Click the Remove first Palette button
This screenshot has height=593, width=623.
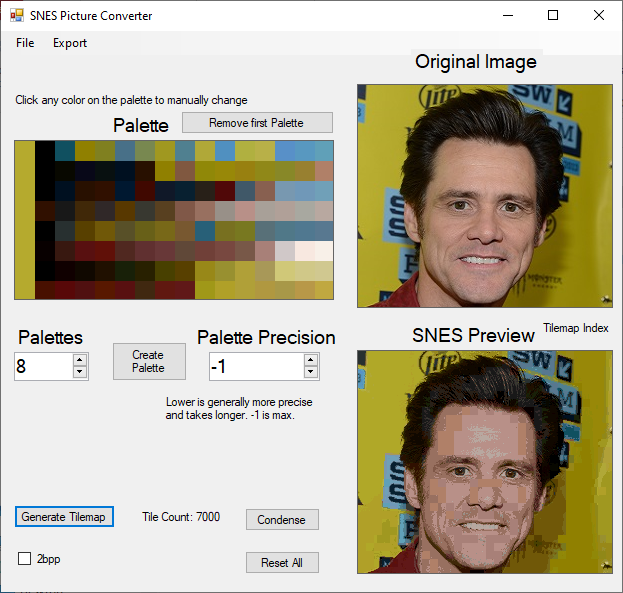tap(257, 123)
